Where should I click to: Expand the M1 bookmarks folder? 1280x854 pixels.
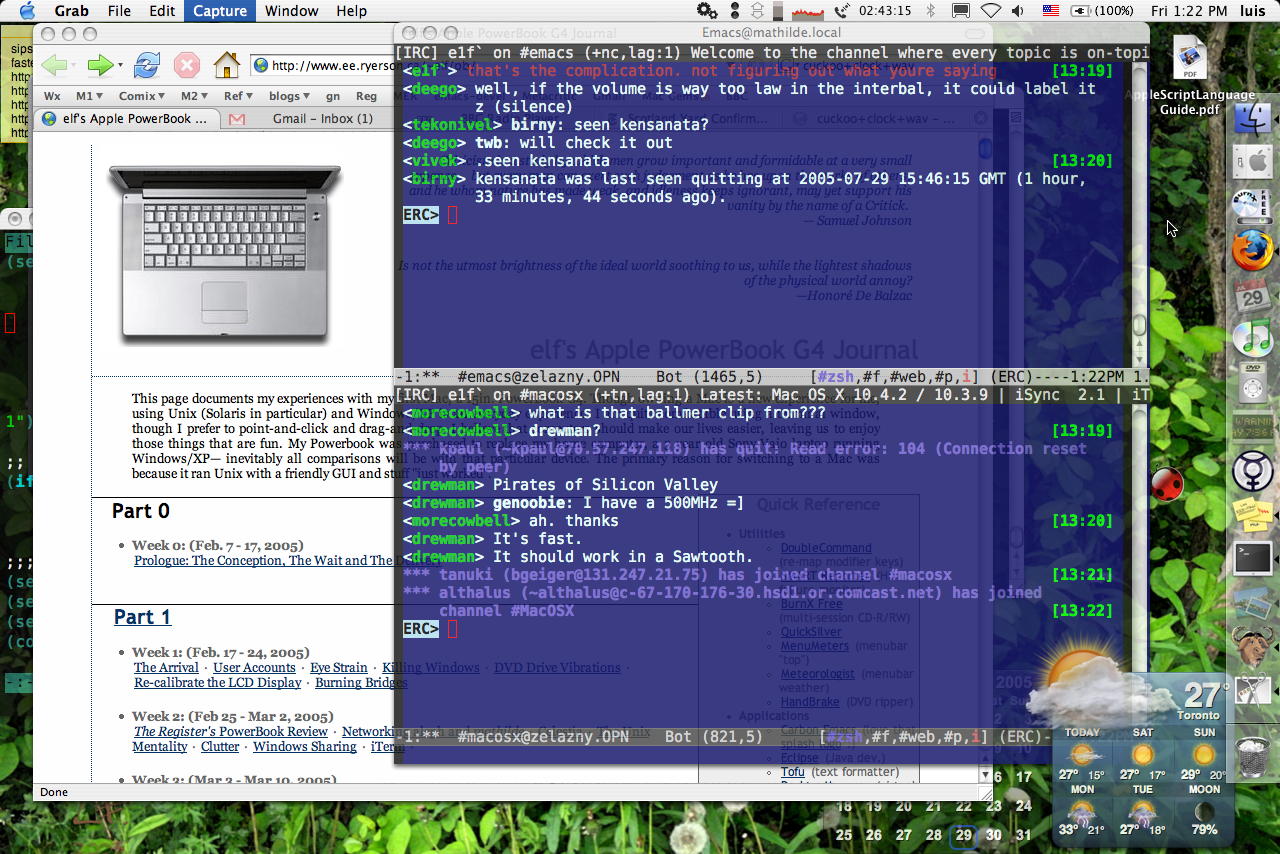point(89,96)
